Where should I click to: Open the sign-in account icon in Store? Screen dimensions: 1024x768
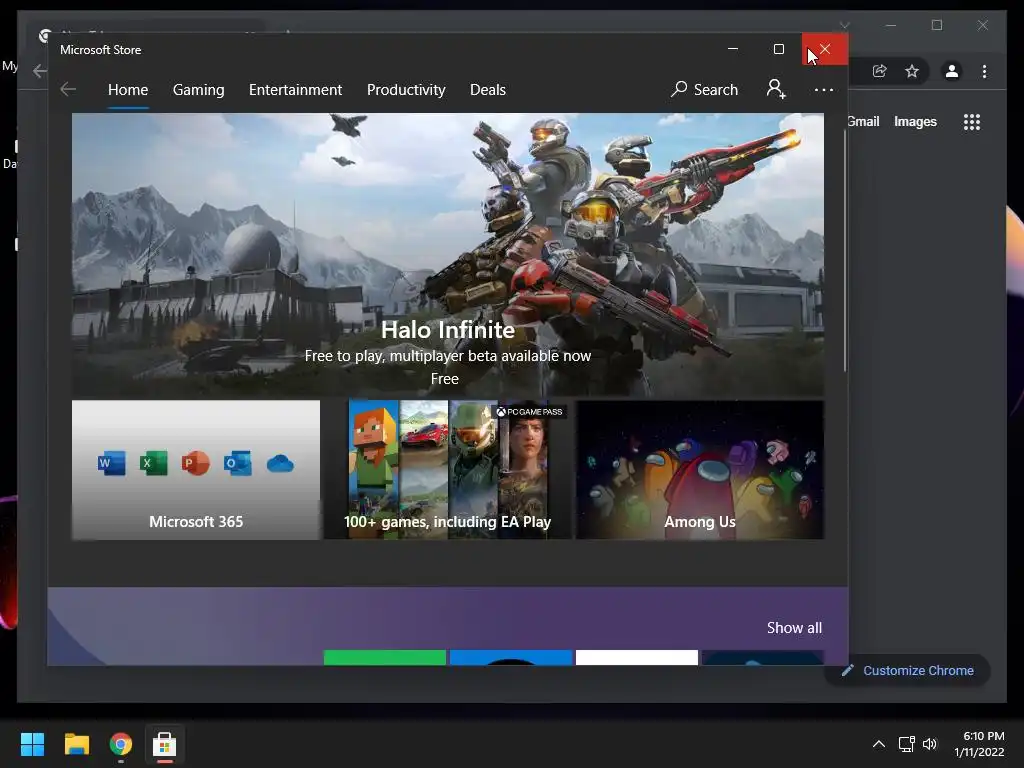click(x=776, y=89)
